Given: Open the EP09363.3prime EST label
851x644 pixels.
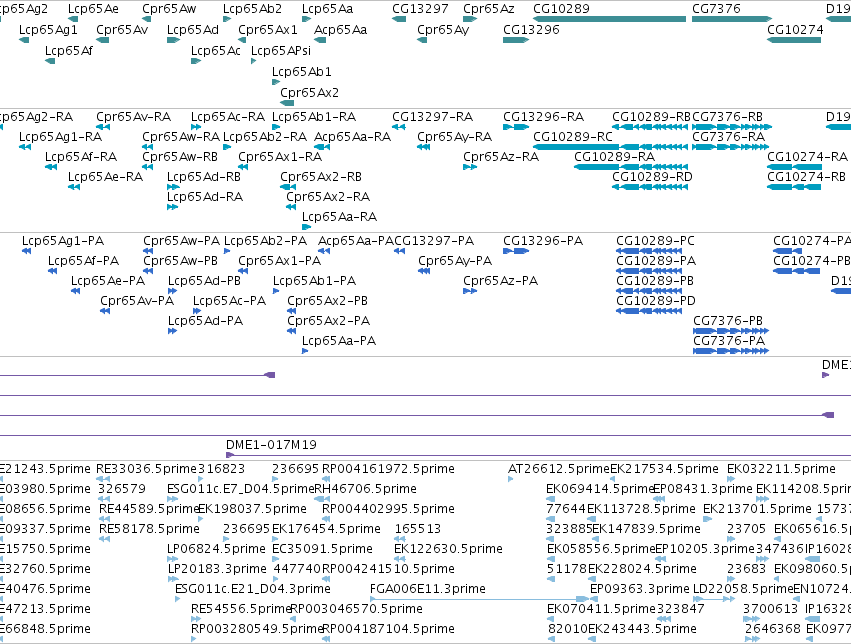Looking at the screenshot, I should 640,589.
